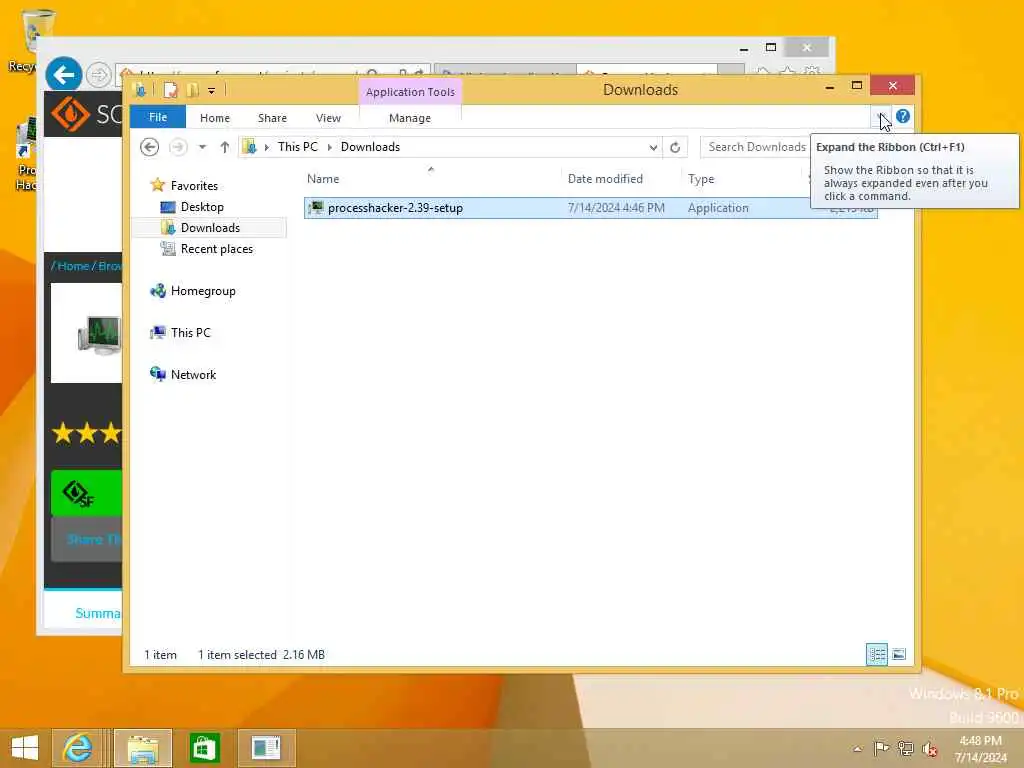Open the Windows Start button

(x=25, y=748)
